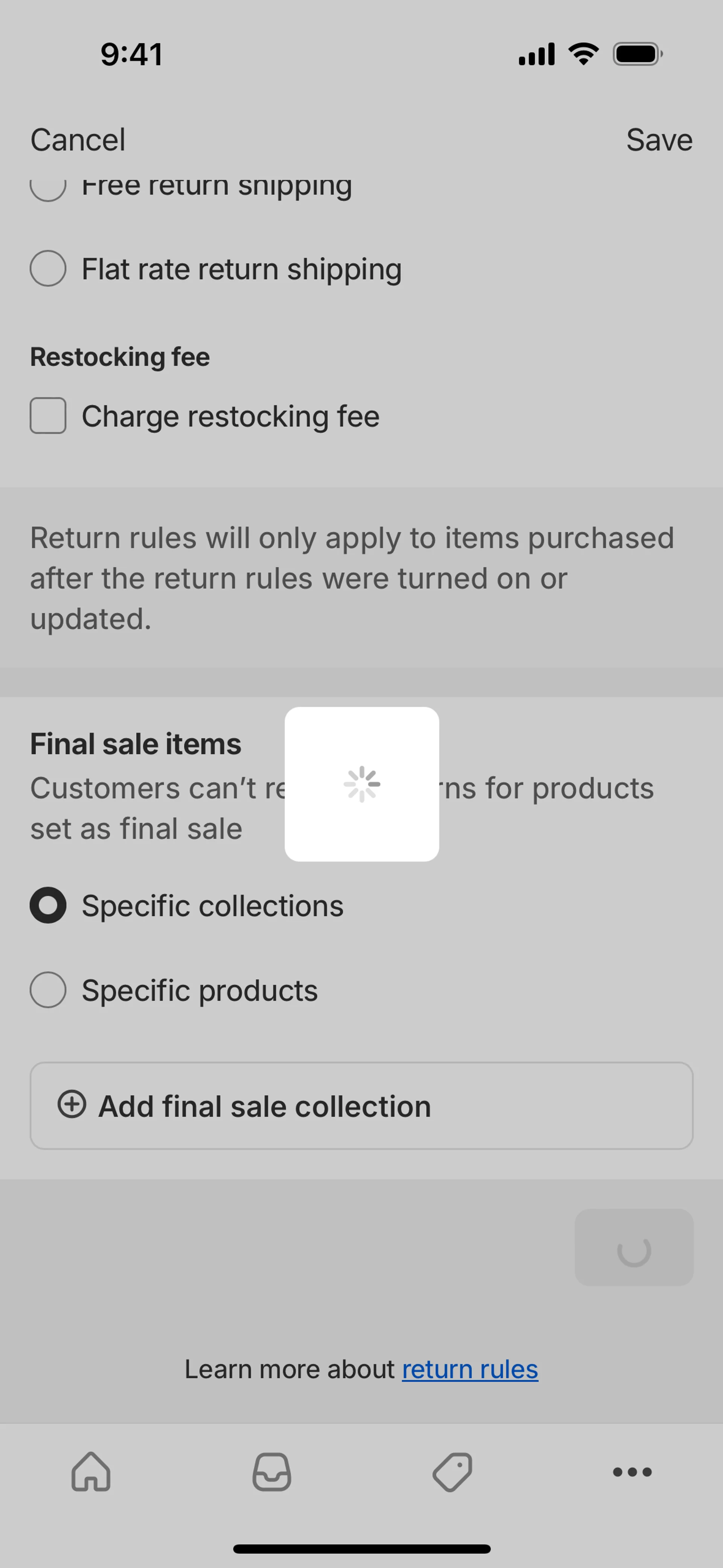723x1568 pixels.
Task: Select the Specific products radio button
Action: tap(48, 990)
